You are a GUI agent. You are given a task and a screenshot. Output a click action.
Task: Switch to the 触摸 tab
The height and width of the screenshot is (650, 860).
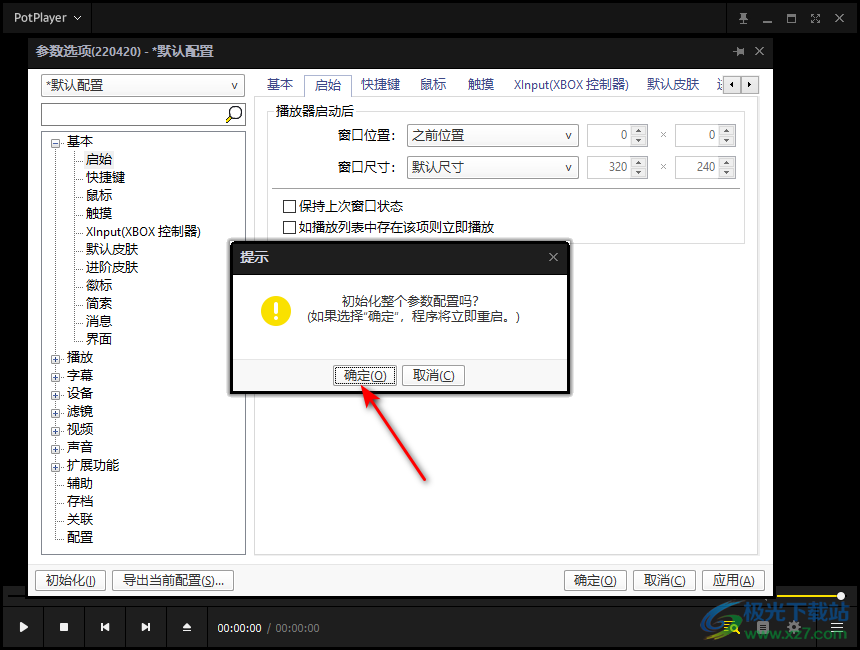click(x=481, y=84)
